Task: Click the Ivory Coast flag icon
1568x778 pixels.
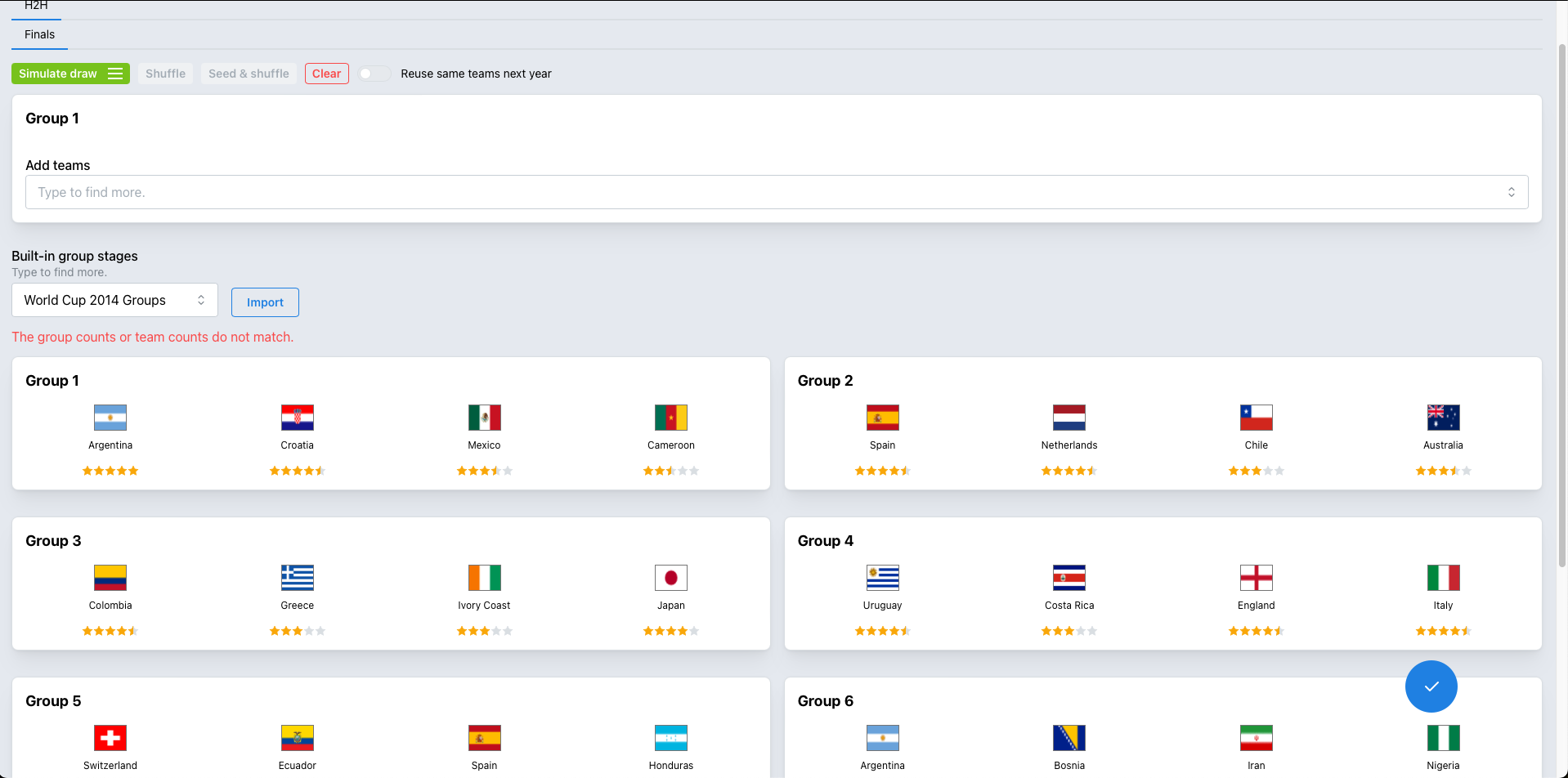Action: [x=484, y=578]
